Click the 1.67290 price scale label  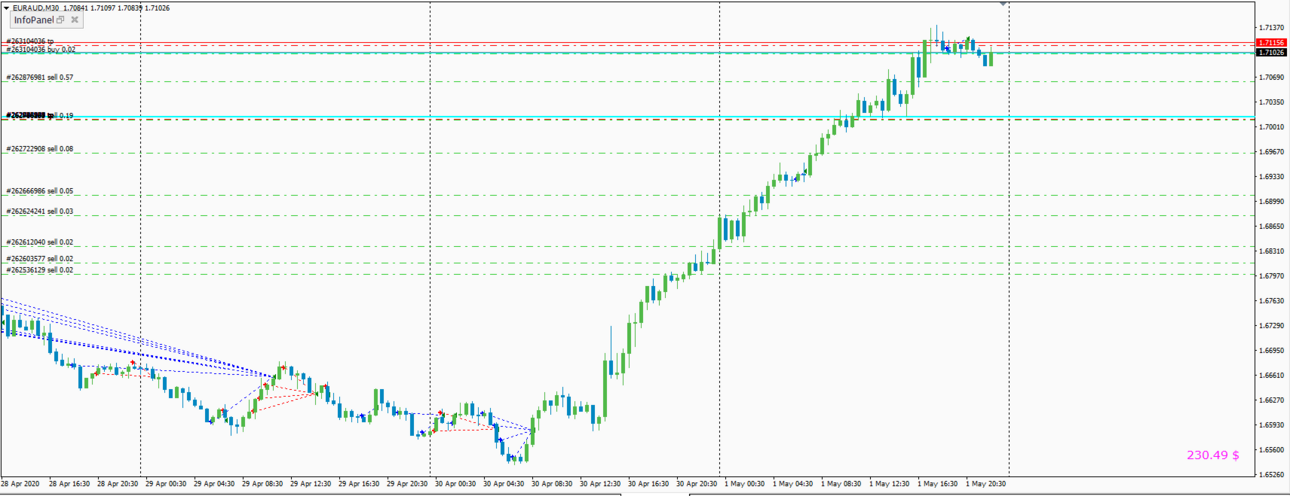[x=1272, y=325]
